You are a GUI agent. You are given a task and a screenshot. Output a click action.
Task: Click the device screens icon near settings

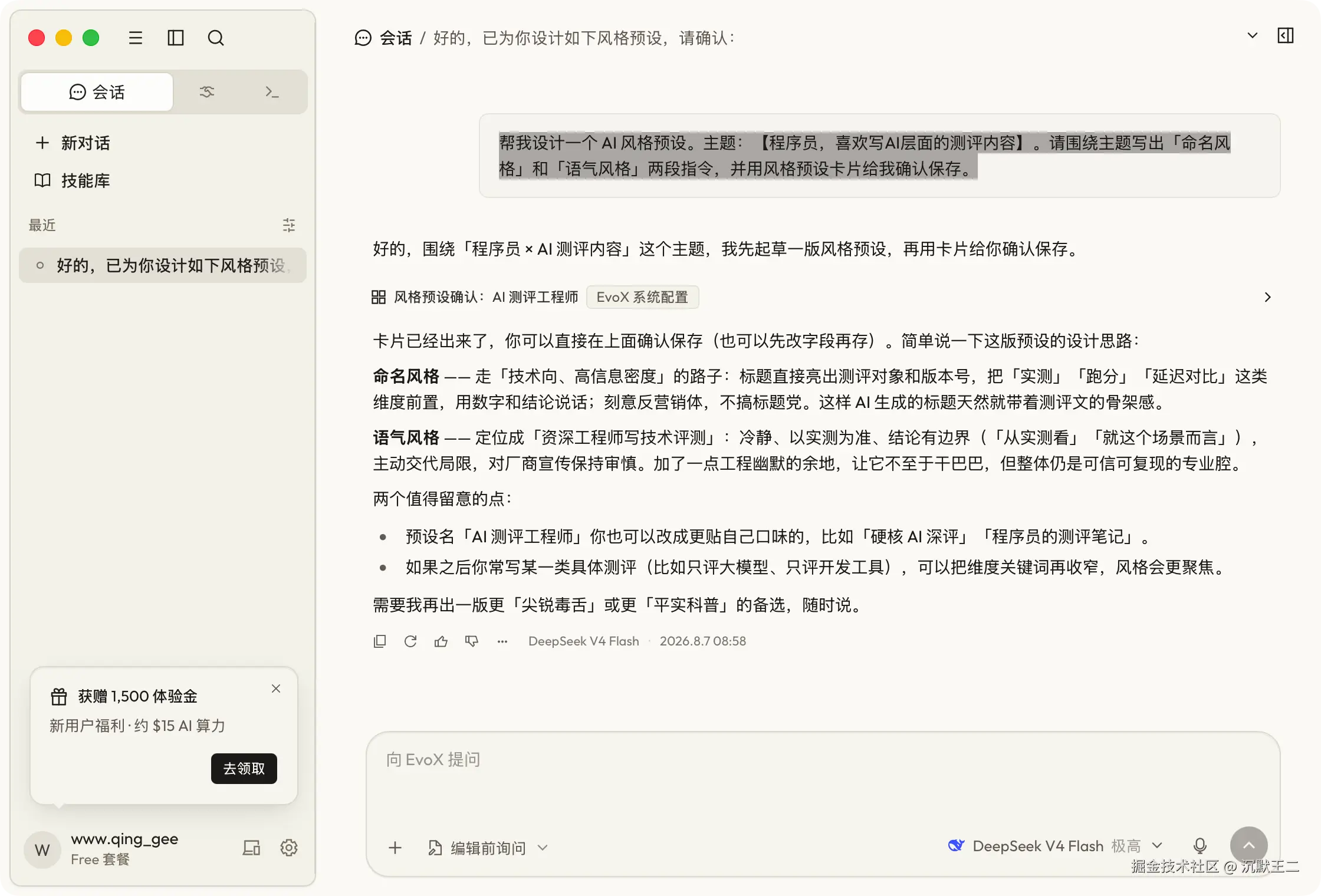[x=252, y=848]
